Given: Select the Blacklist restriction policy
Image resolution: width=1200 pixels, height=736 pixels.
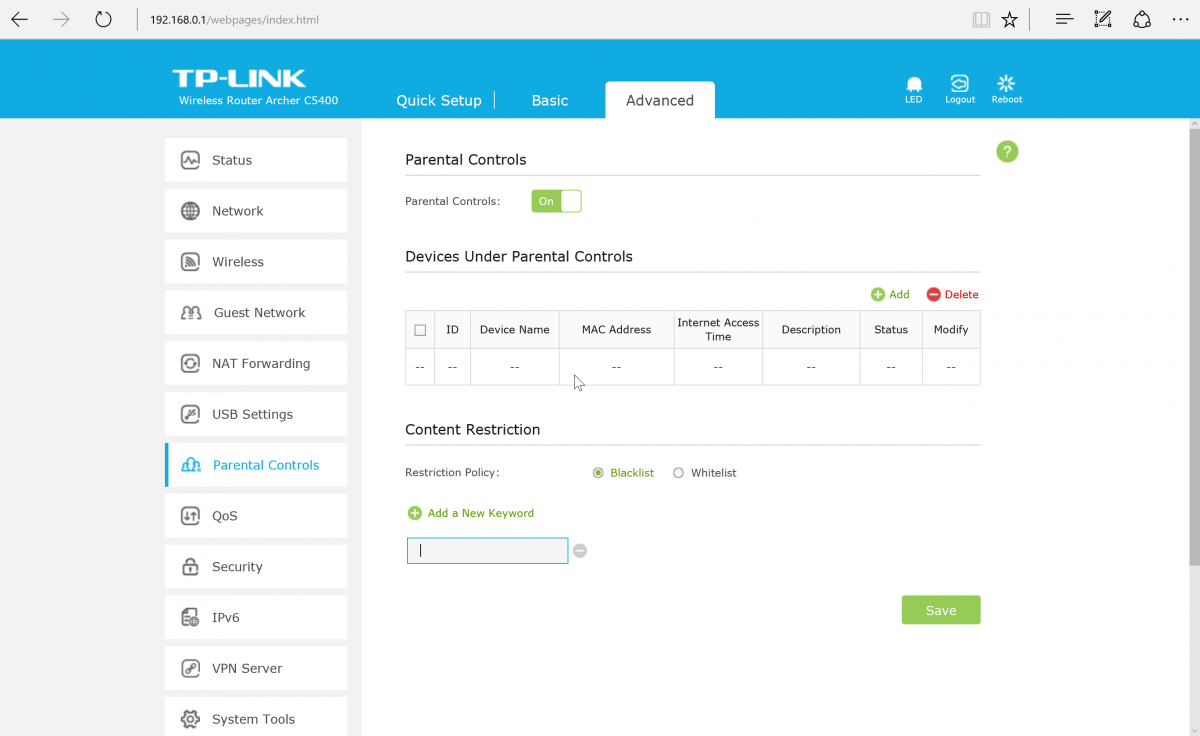Looking at the screenshot, I should 599,473.
